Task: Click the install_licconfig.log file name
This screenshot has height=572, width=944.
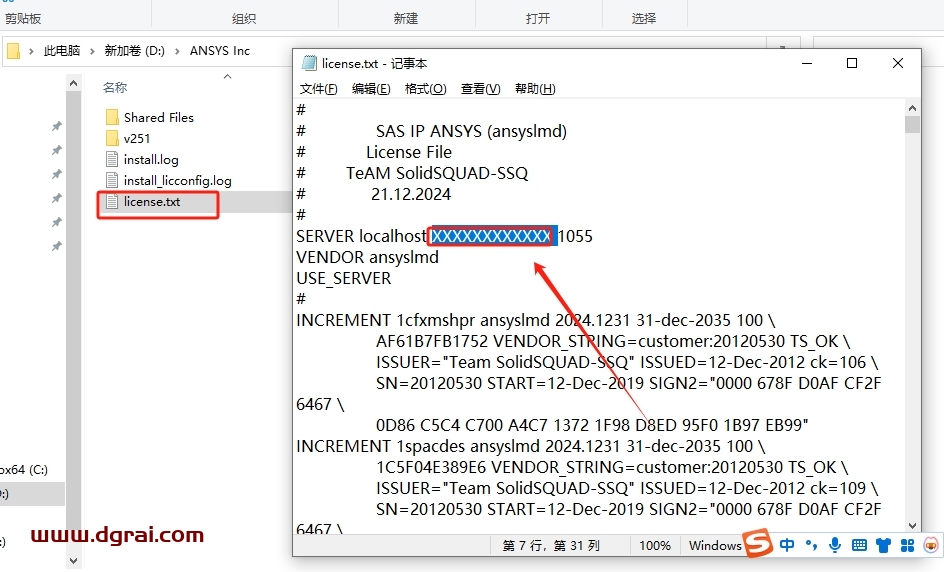Action: (178, 181)
